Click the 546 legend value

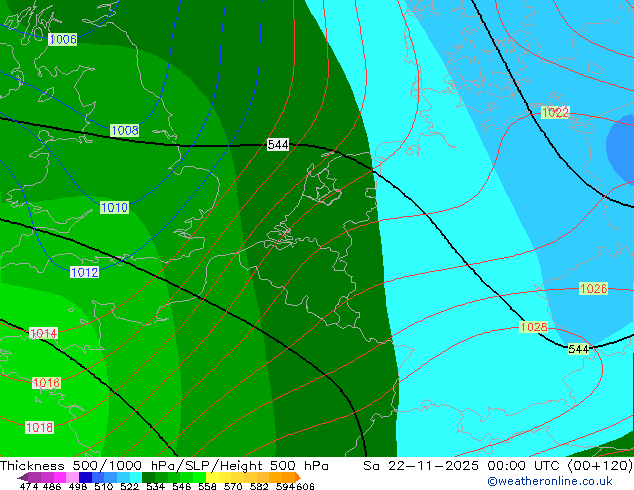tap(181, 486)
